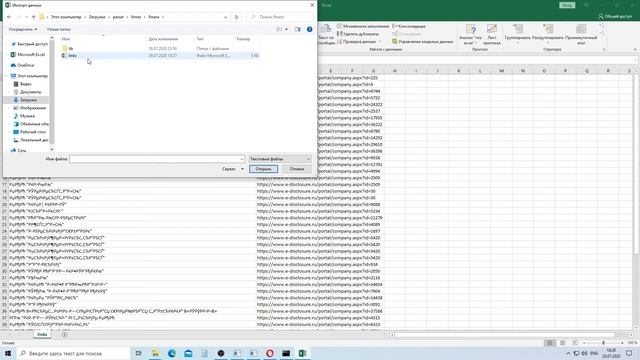Open Анализ что если in Excel
The width and height of the screenshot is (640, 360).
pos(471,35)
